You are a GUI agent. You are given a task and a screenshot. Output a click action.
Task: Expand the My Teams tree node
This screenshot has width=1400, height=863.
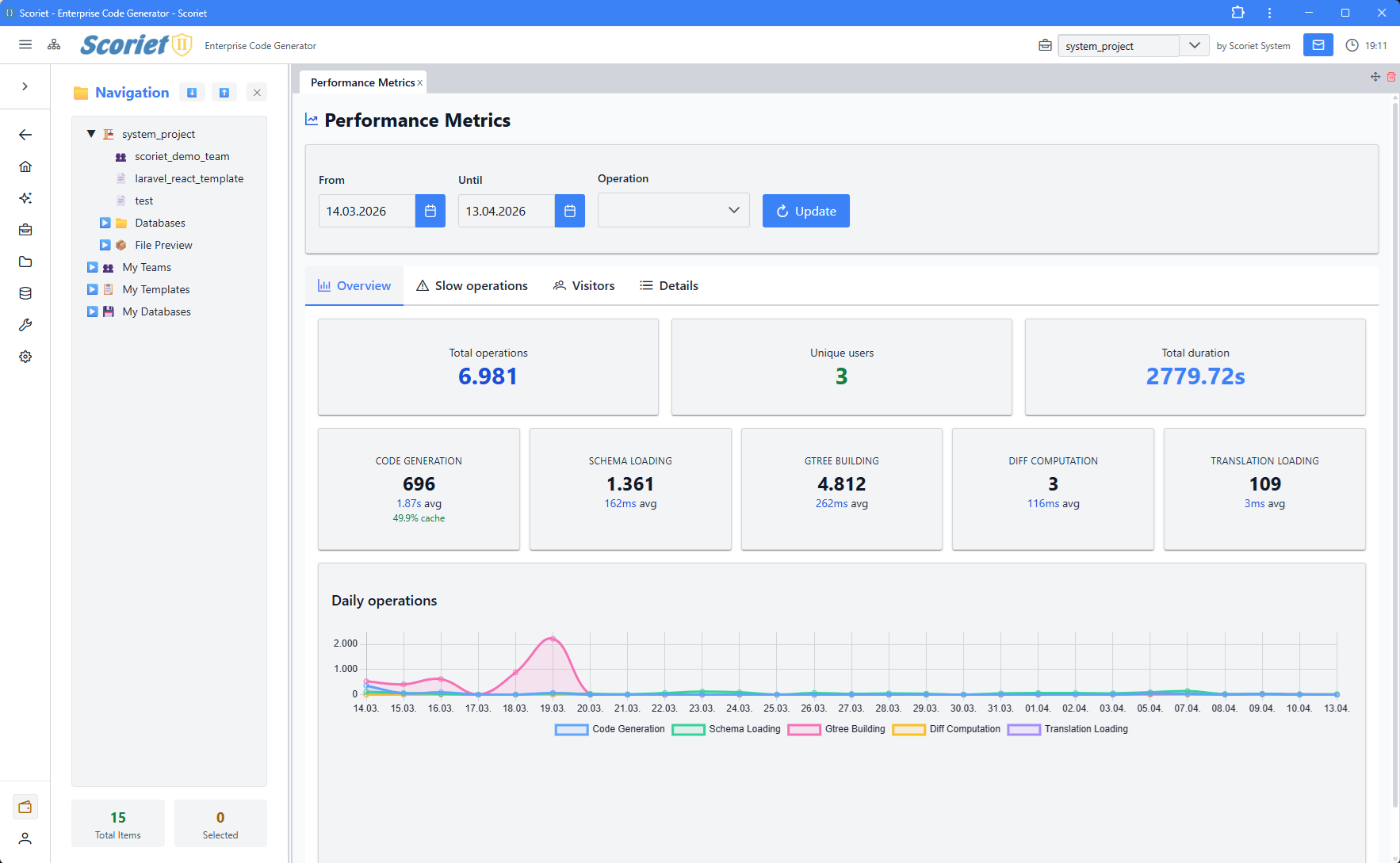point(92,267)
